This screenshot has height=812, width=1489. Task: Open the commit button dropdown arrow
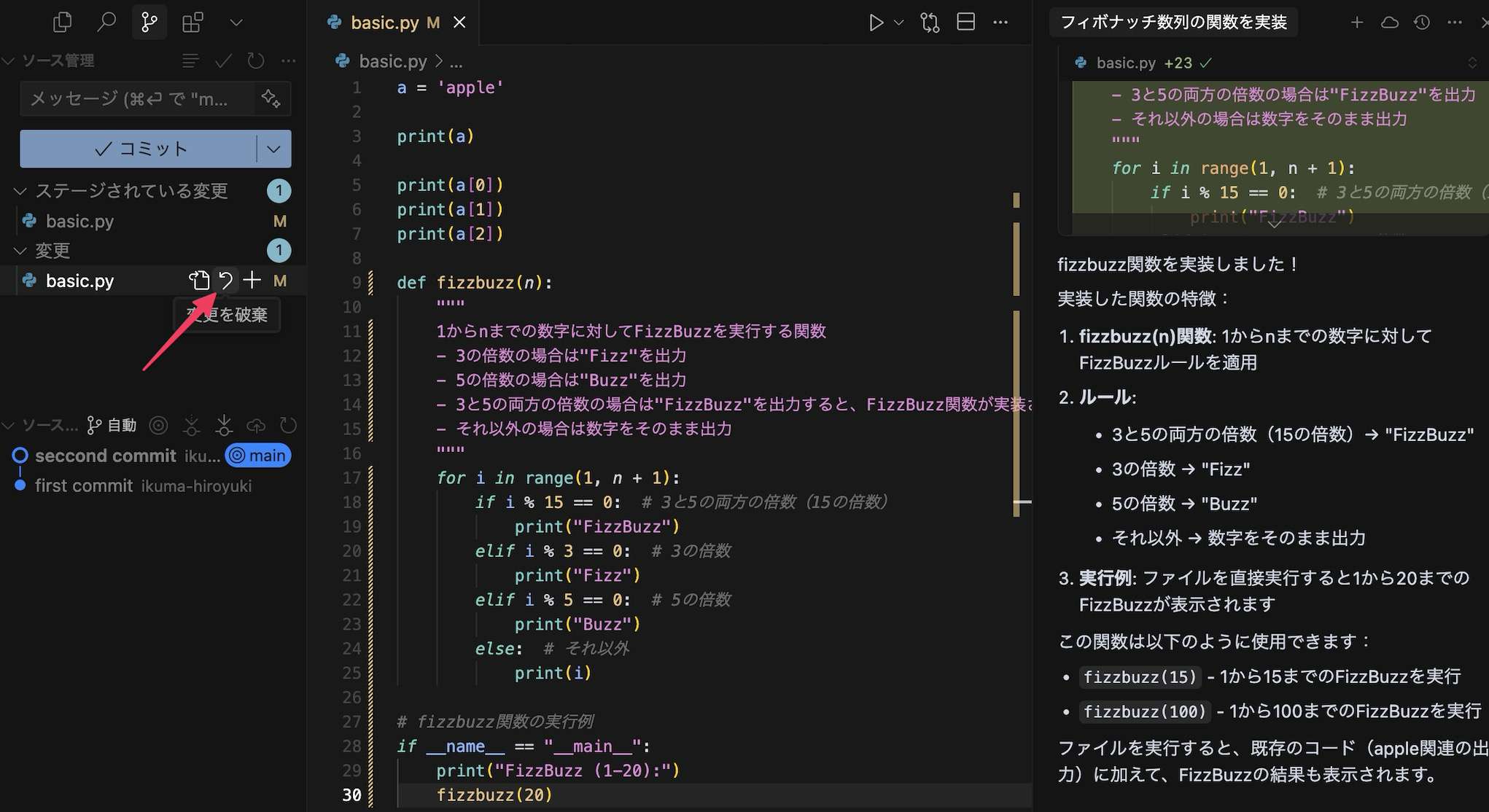coord(274,149)
